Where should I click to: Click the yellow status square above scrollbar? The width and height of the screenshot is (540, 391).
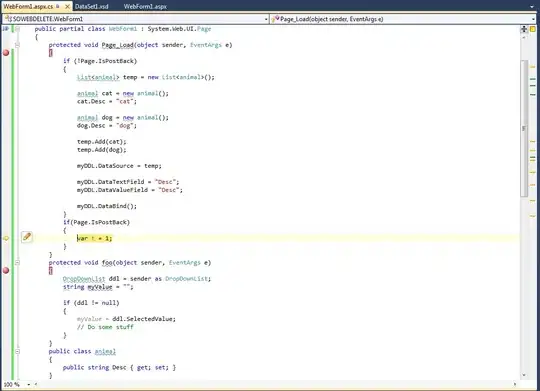(532, 29)
